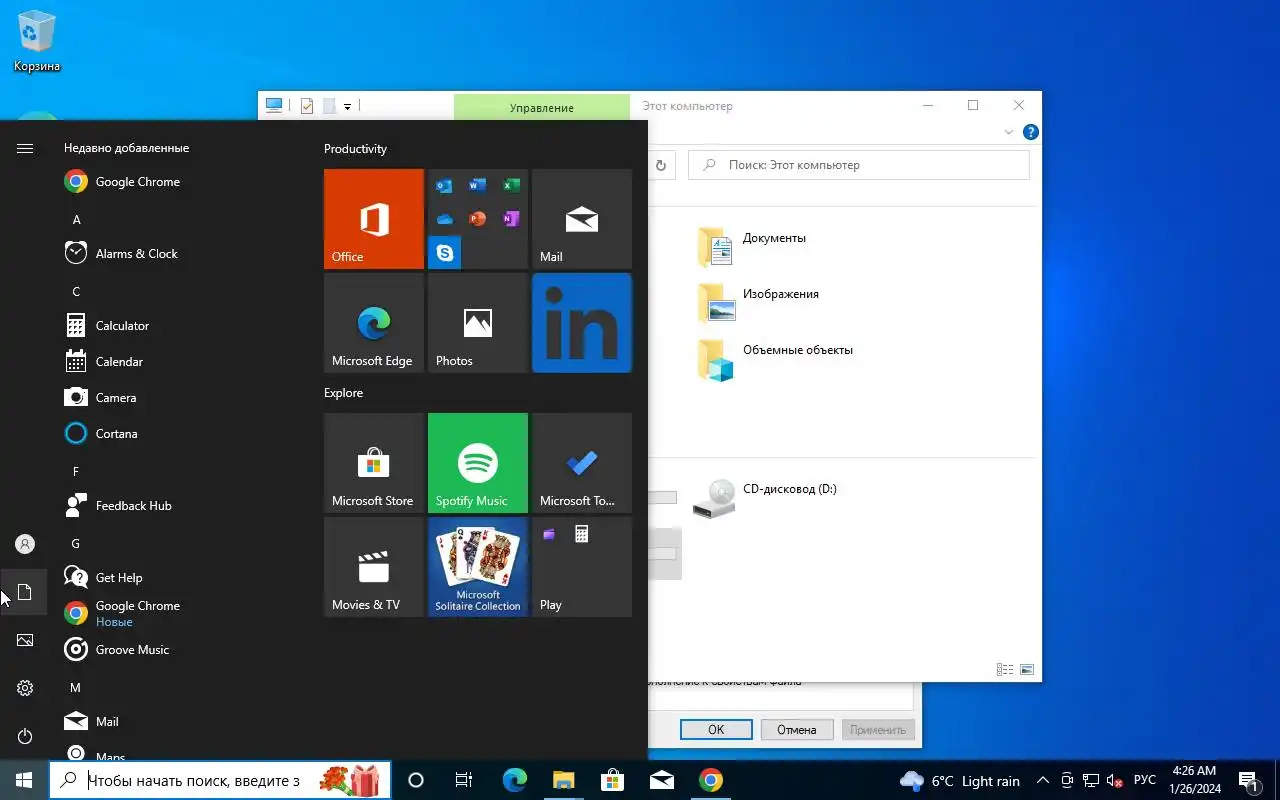Switch Explorer to large icons view
Screen dimensions: 1280x800
1026,669
